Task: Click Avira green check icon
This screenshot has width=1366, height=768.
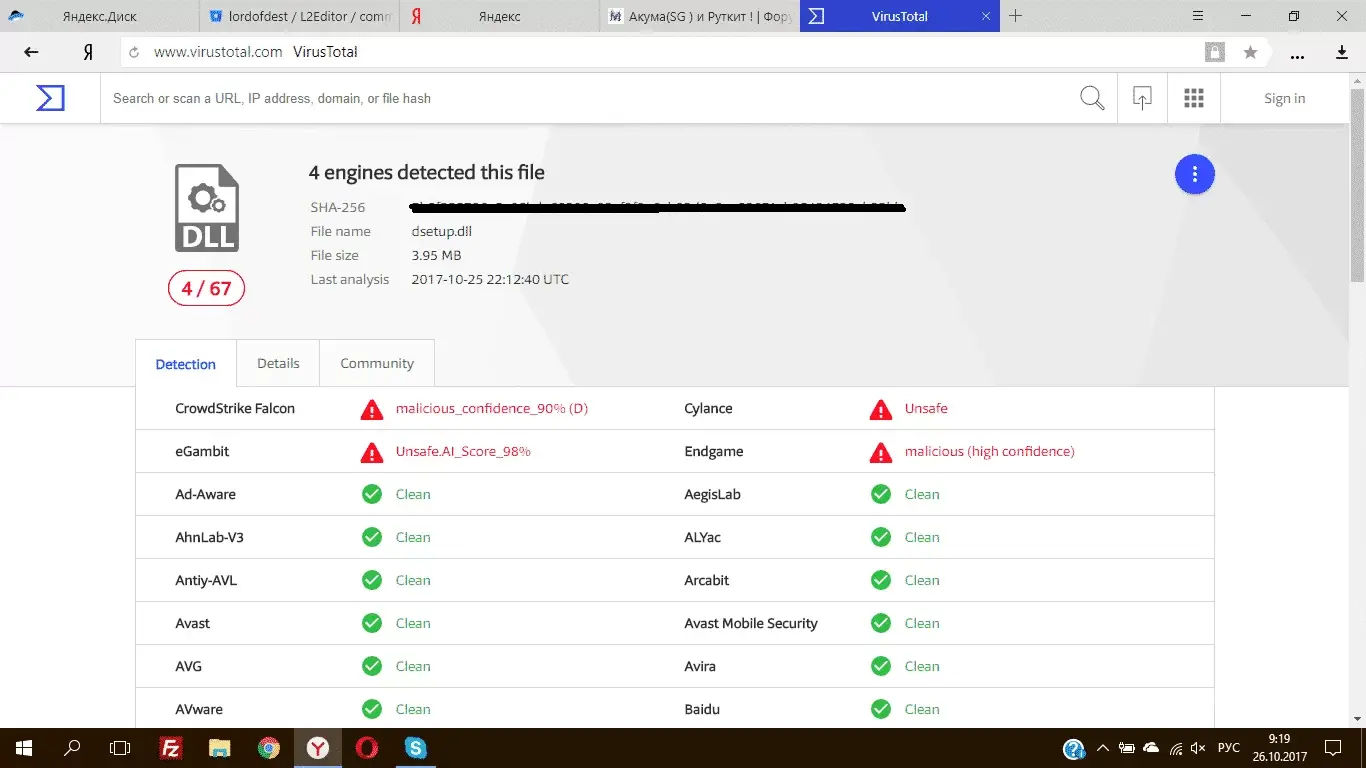Action: click(x=881, y=666)
